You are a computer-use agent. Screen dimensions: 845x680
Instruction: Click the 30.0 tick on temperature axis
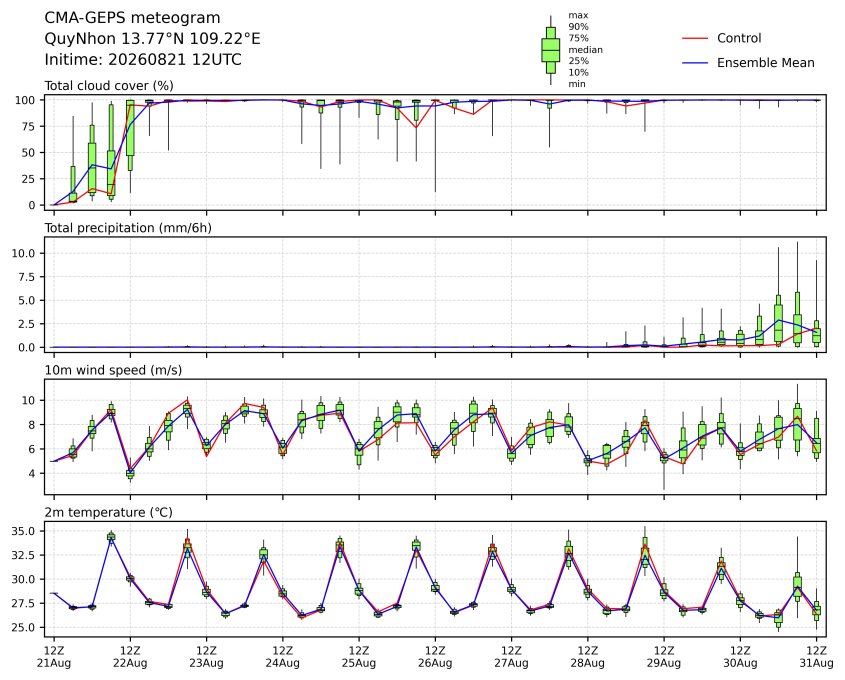tap(24, 579)
